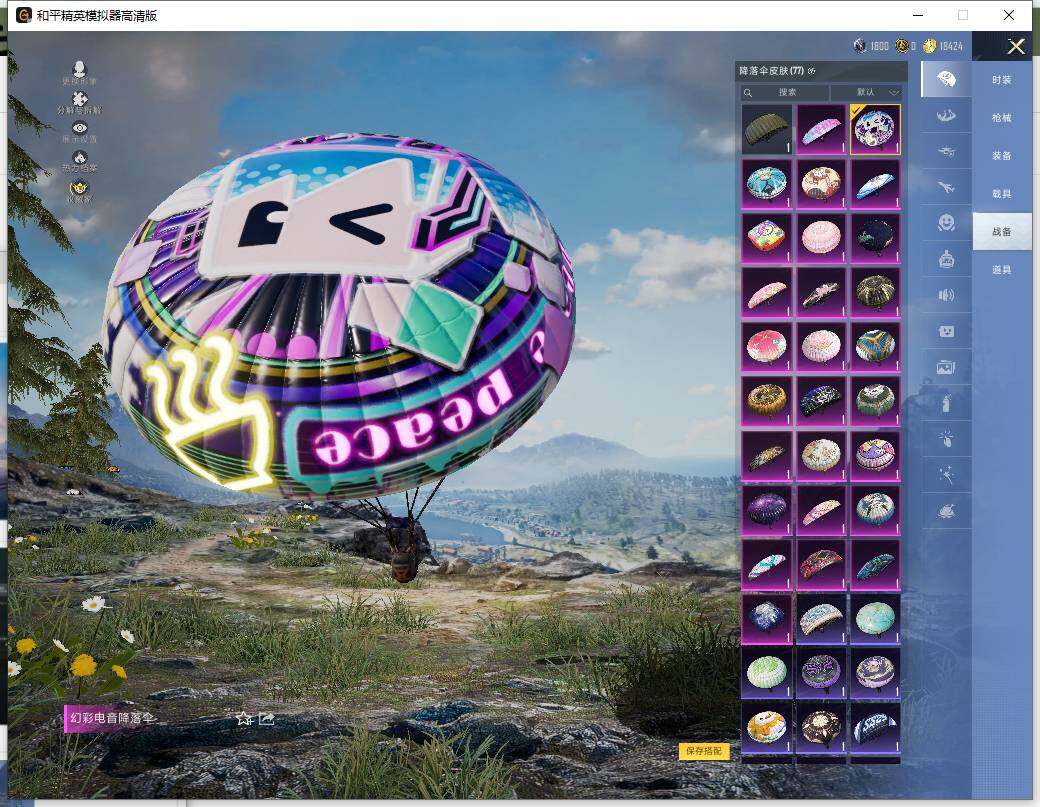Select the picture gallery category icon
The height and width of the screenshot is (807, 1040).
click(x=946, y=367)
